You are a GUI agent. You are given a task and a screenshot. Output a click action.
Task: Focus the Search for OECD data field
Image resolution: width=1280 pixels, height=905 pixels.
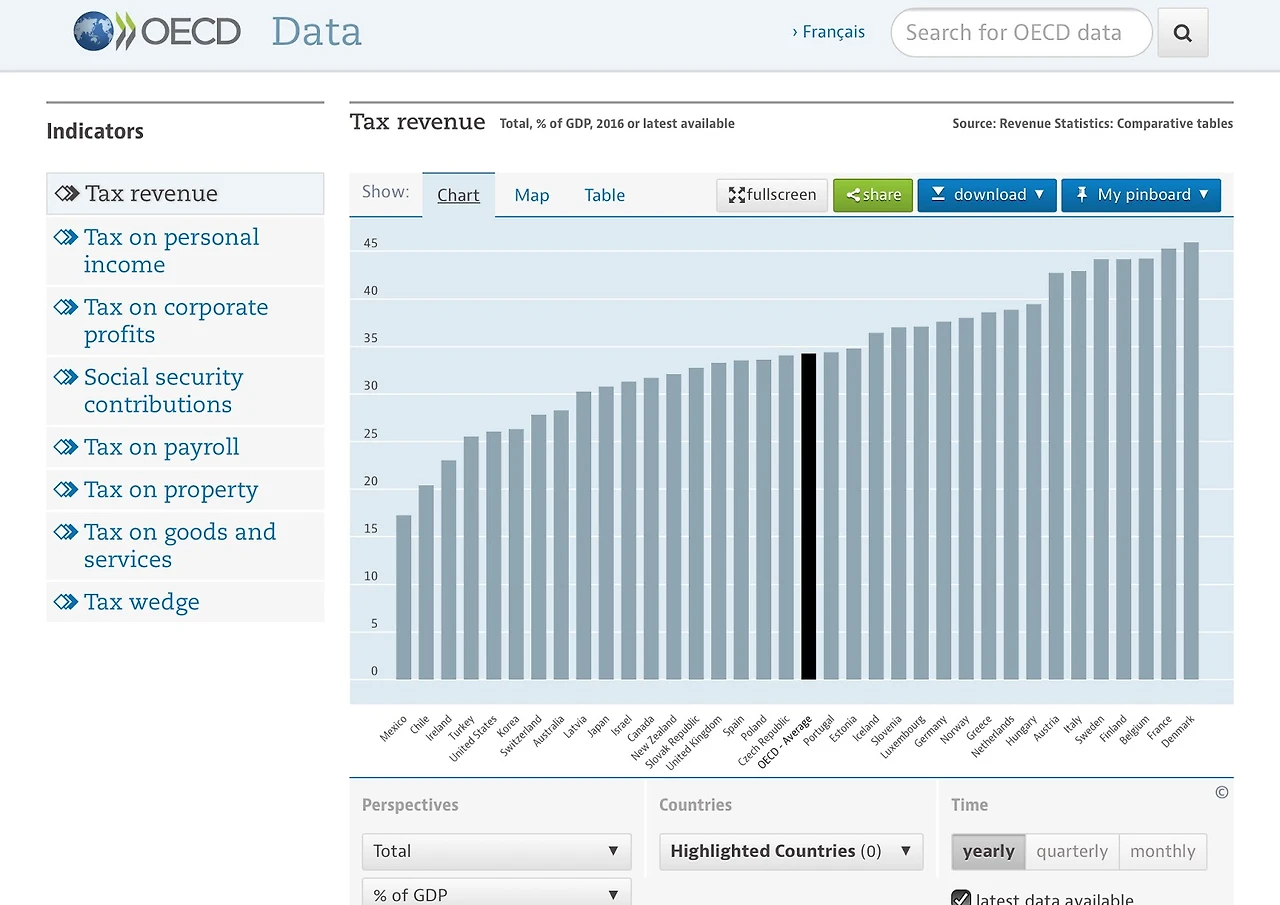[1021, 33]
